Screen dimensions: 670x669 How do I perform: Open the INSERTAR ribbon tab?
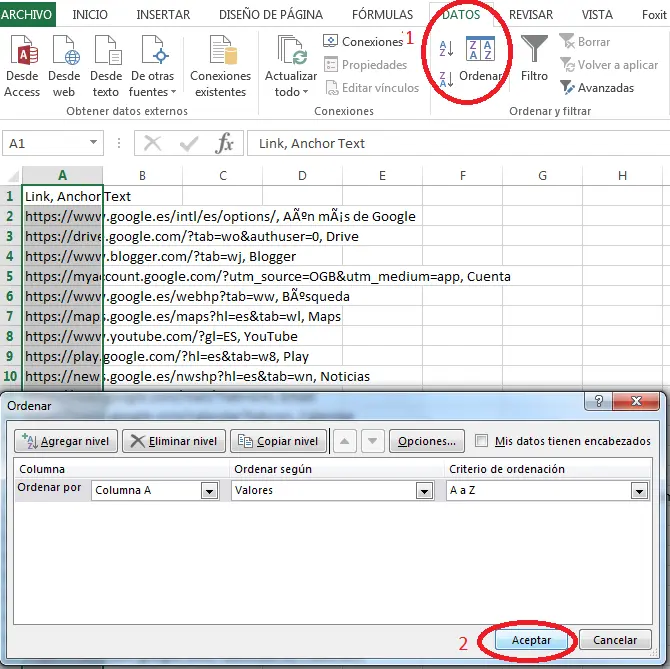[163, 15]
